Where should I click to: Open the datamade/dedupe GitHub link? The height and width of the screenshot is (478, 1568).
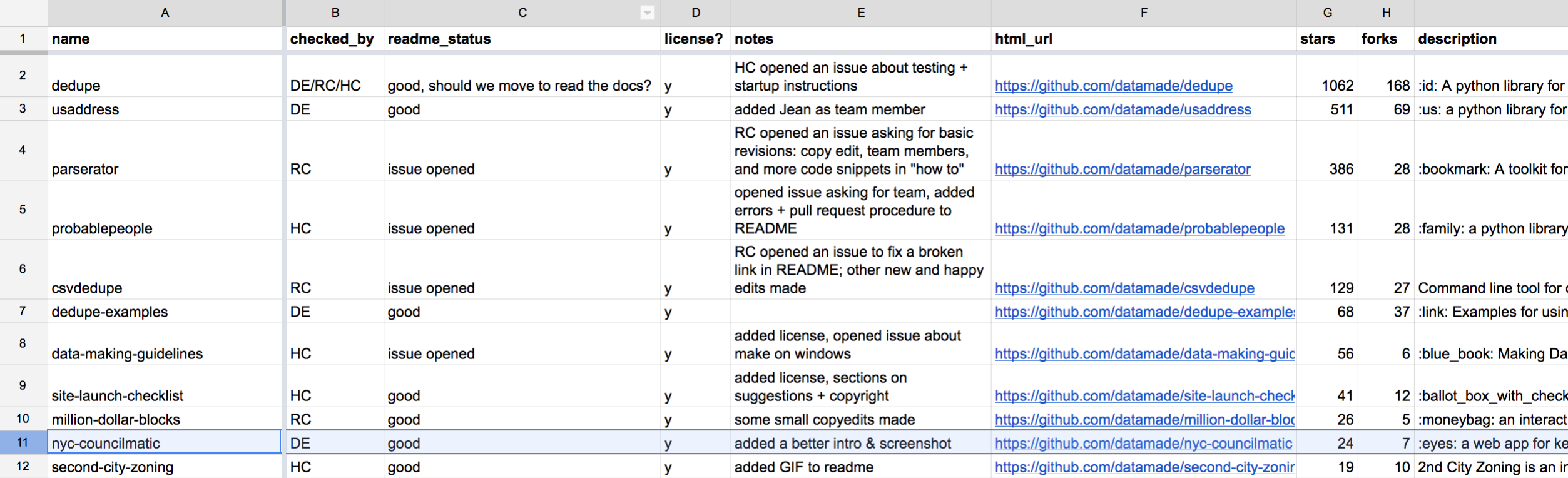[x=1113, y=86]
